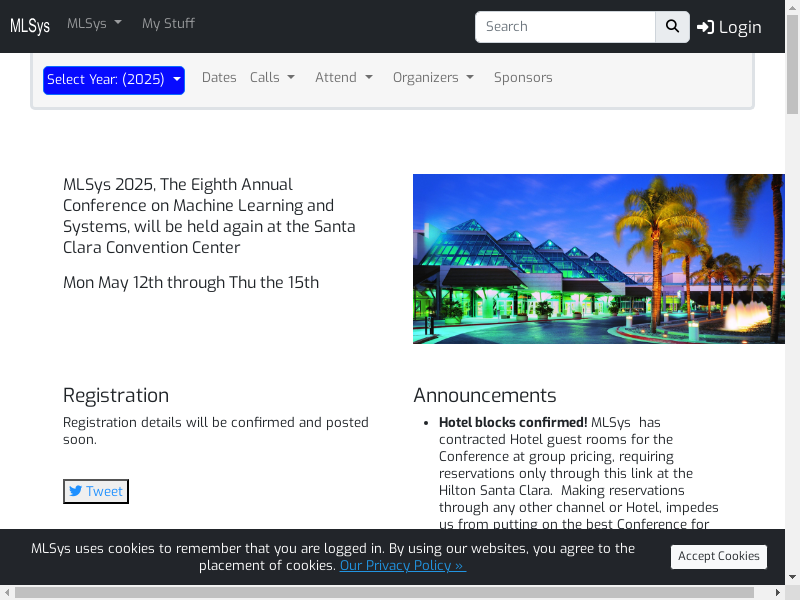
Task: Click into the Search input field
Action: pyautogui.click(x=565, y=27)
